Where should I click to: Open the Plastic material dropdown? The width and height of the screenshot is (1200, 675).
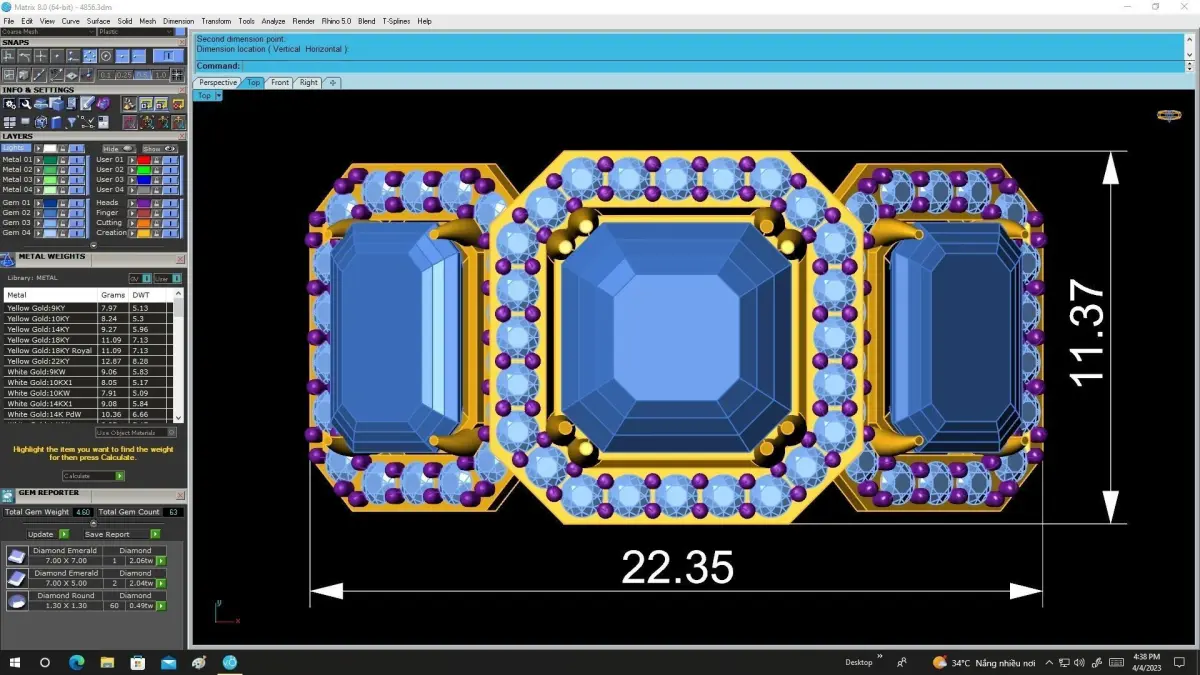(135, 32)
